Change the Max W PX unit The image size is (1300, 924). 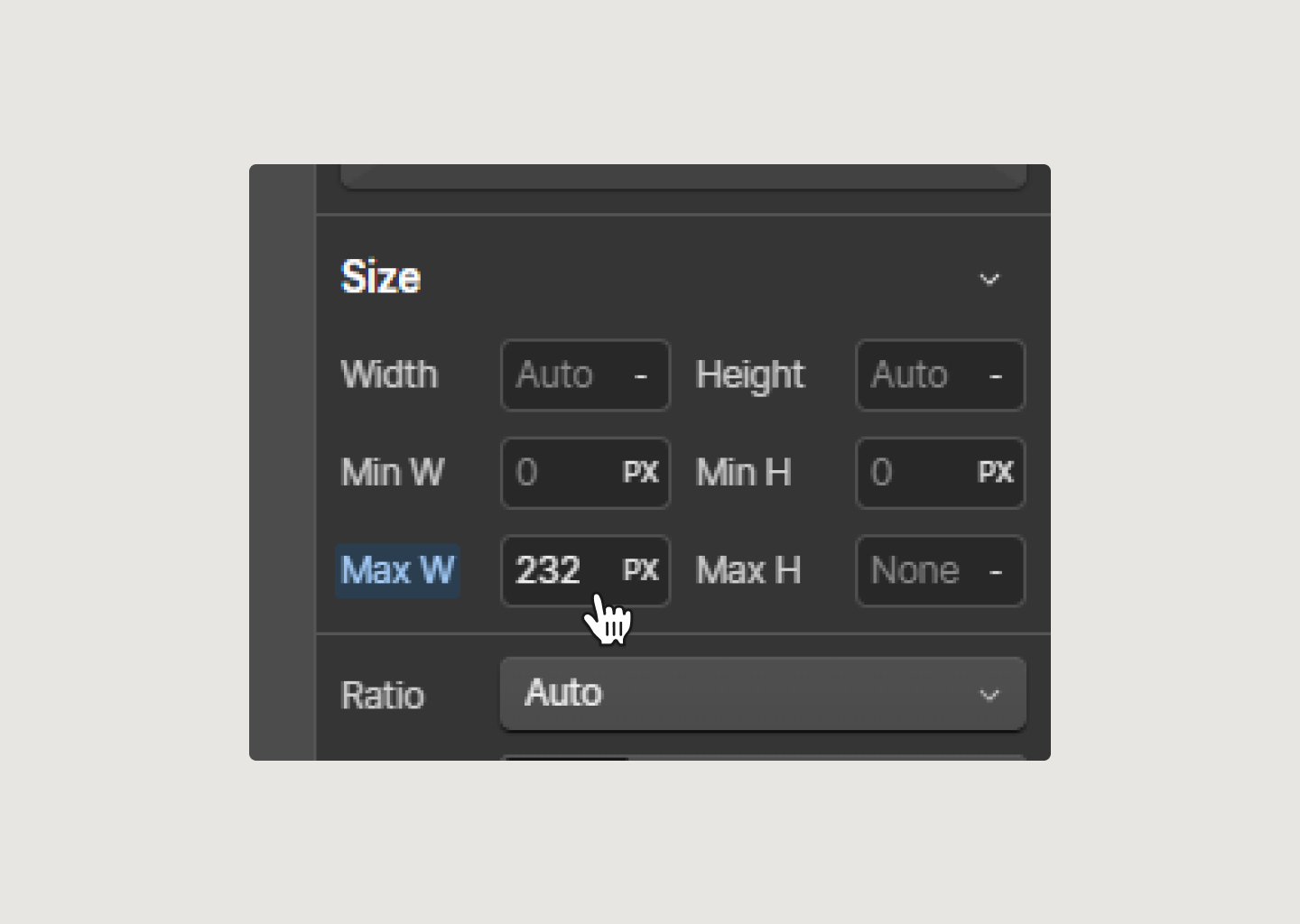641,571
